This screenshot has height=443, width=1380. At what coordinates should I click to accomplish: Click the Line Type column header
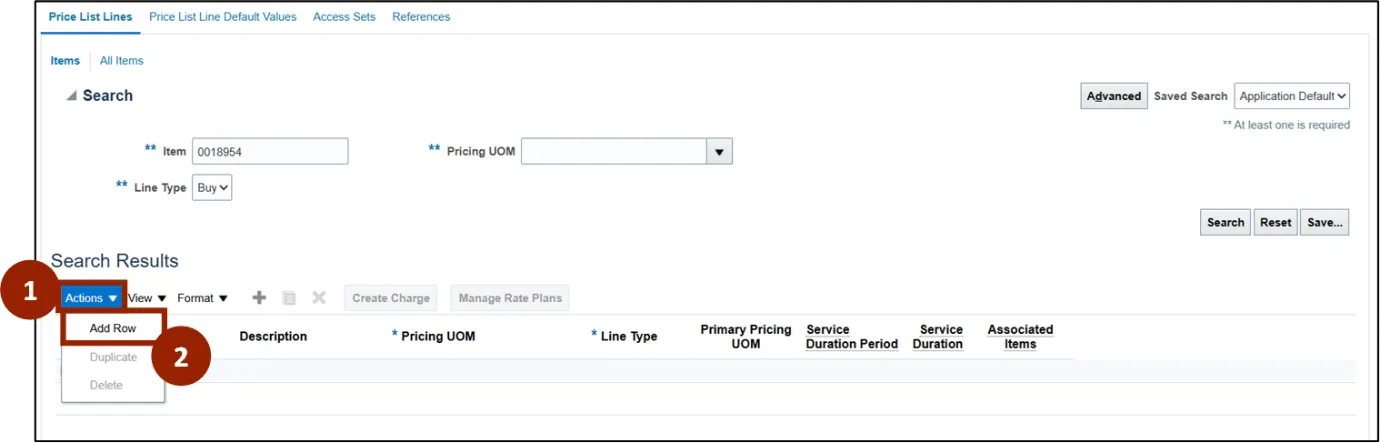click(624, 336)
